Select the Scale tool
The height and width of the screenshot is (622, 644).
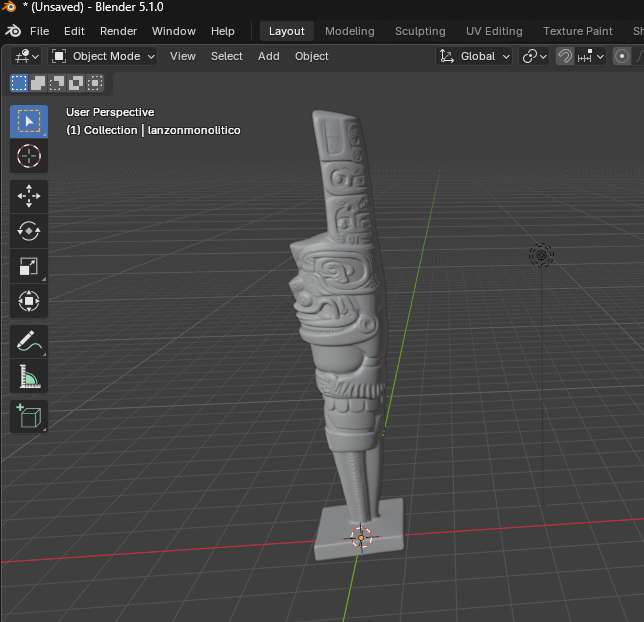[x=29, y=266]
